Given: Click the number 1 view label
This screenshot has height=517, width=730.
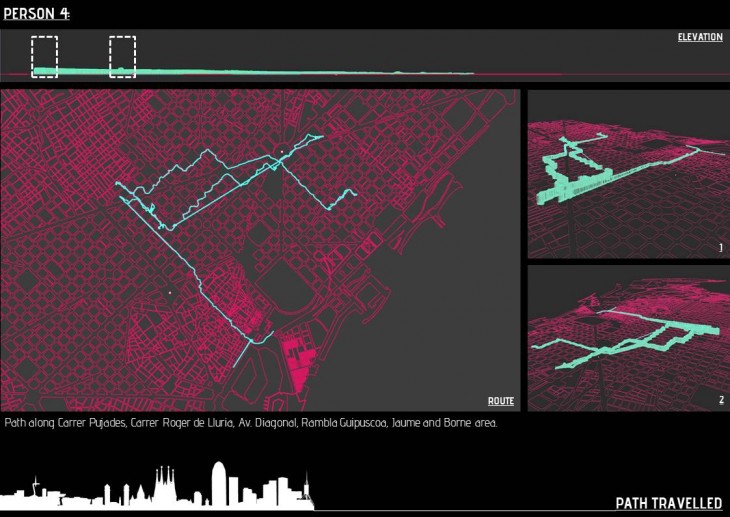Looking at the screenshot, I should pyautogui.click(x=720, y=247).
